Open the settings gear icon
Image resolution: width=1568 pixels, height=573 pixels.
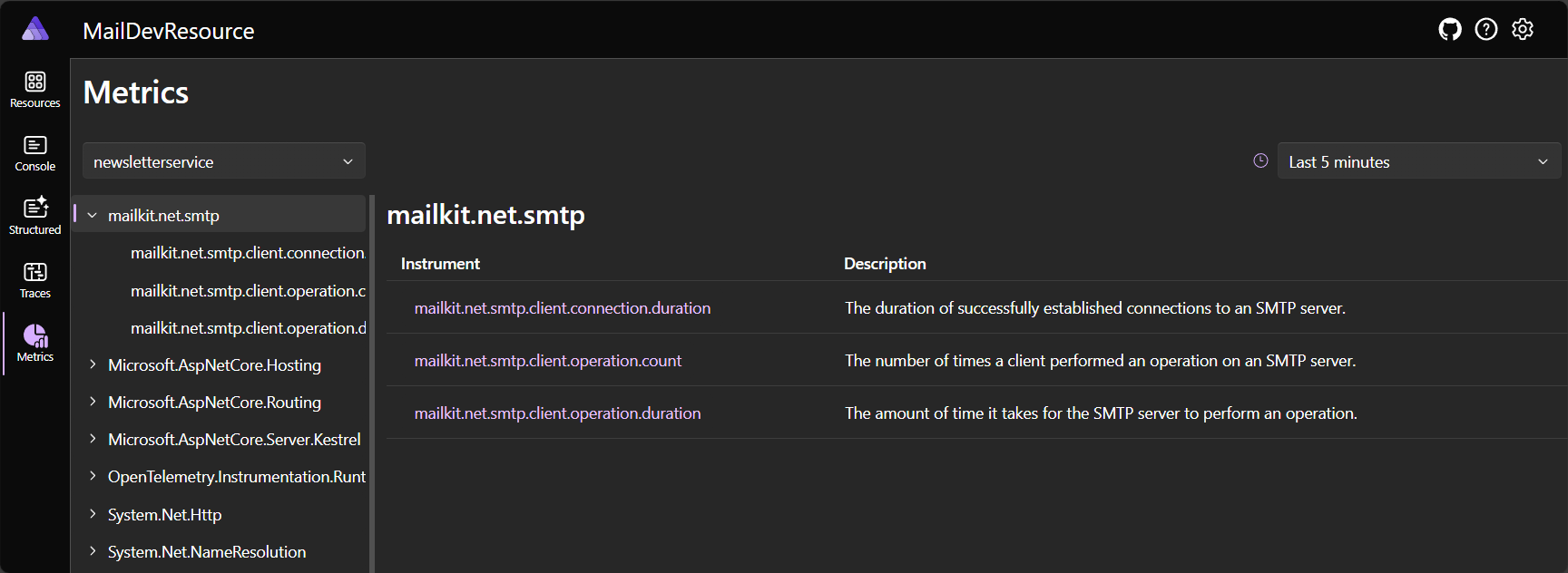pyautogui.click(x=1523, y=30)
